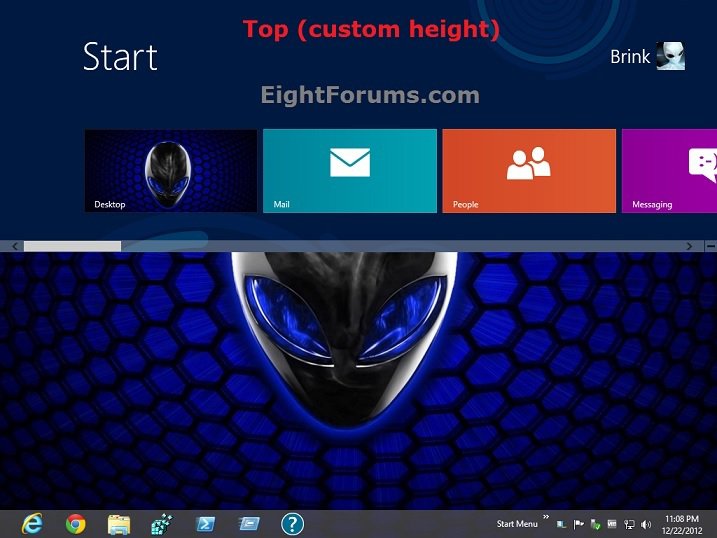This screenshot has height=538, width=717.
Task: Click the blue monitor tray icon
Action: click(562, 524)
